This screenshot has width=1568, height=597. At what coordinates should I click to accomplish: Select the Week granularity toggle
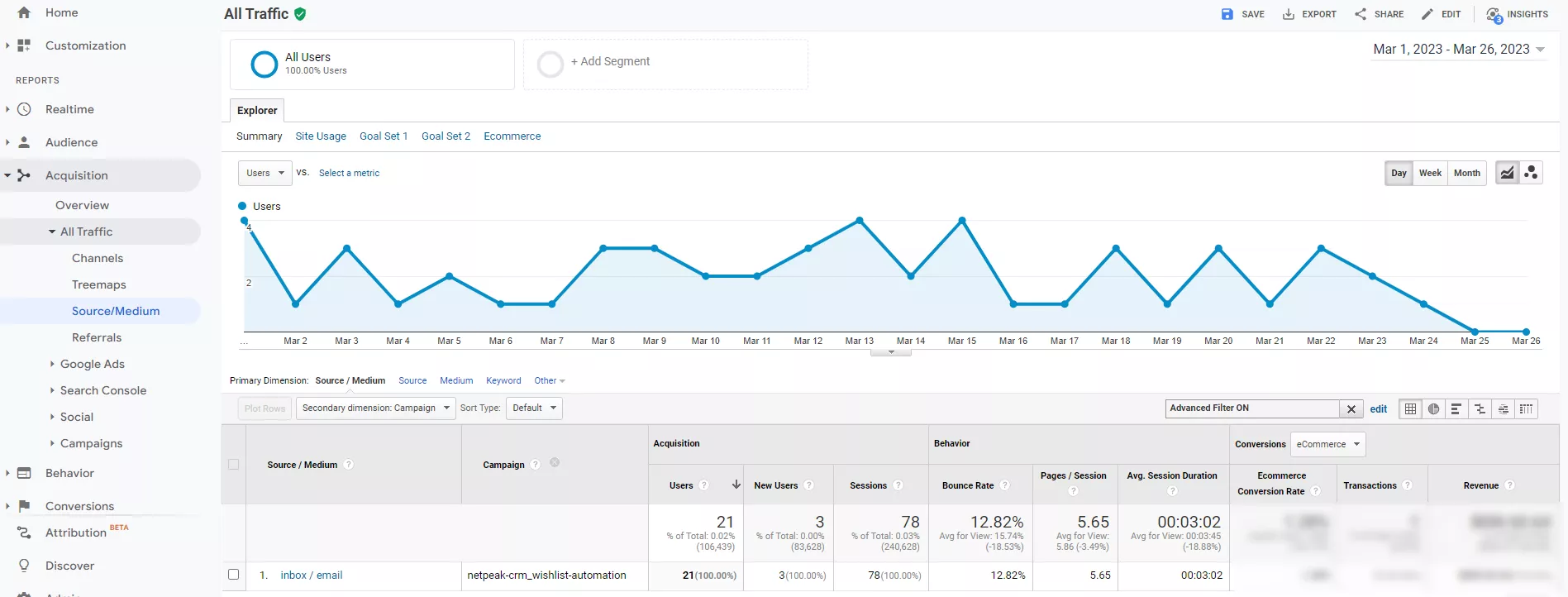[1430, 173]
